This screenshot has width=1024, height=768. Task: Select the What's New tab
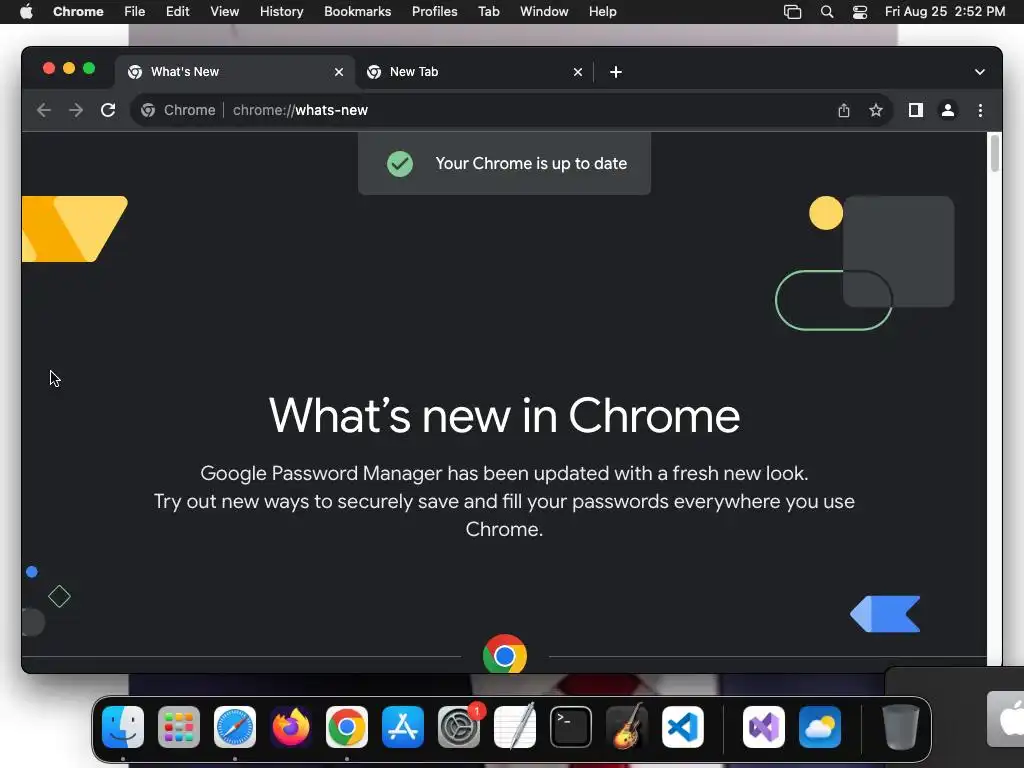point(235,72)
